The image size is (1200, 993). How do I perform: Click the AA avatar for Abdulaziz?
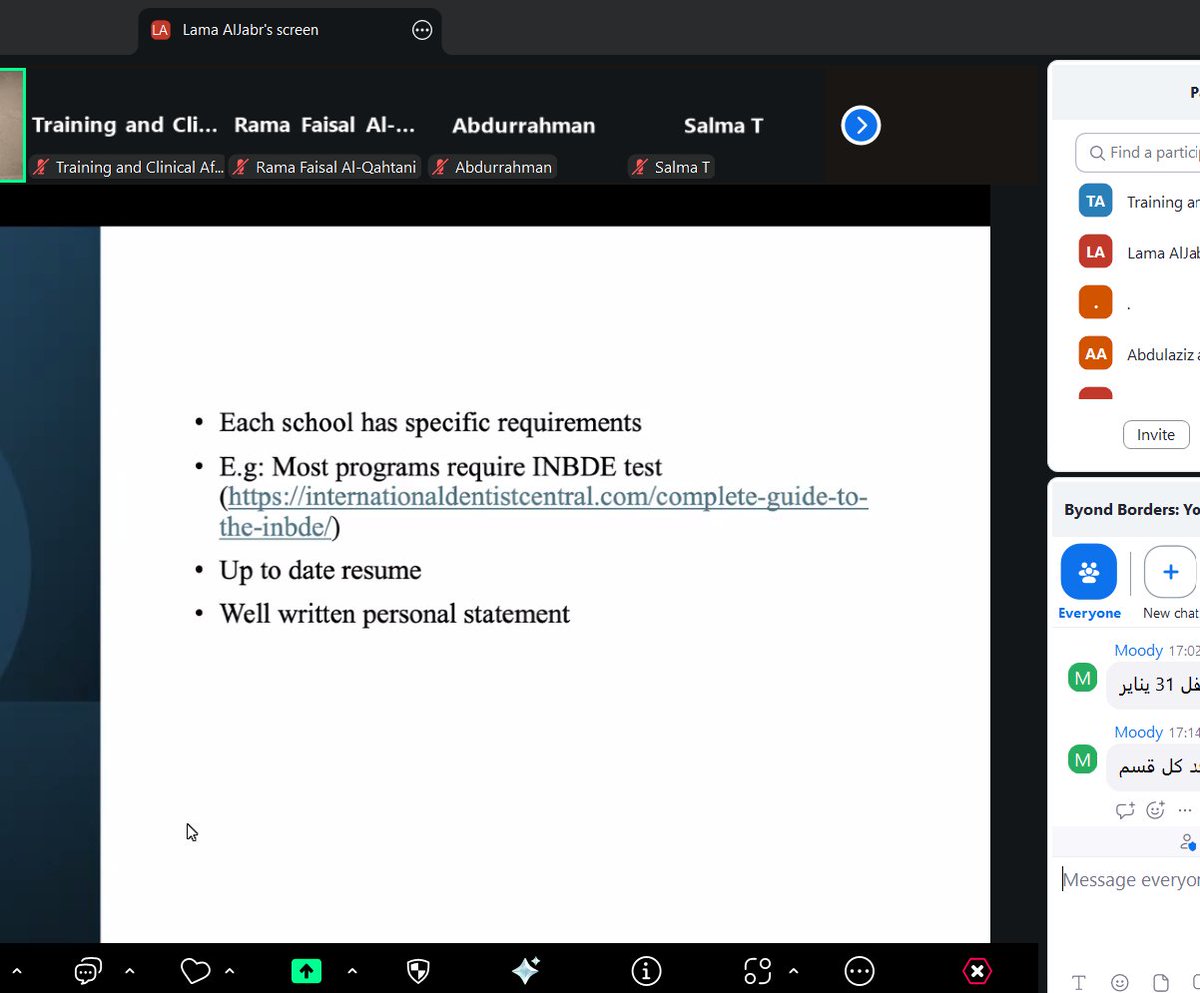coord(1096,354)
